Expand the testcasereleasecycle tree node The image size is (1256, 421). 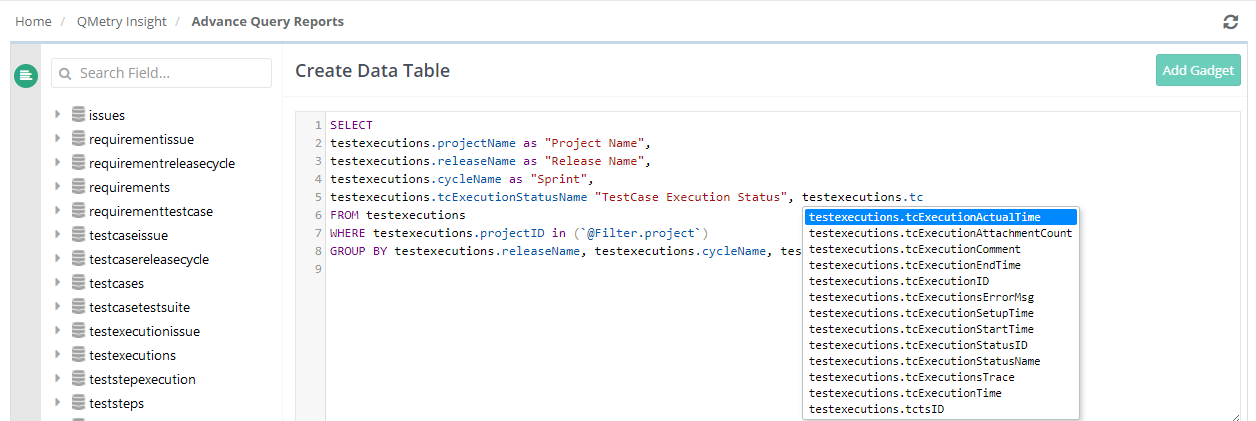tap(58, 259)
